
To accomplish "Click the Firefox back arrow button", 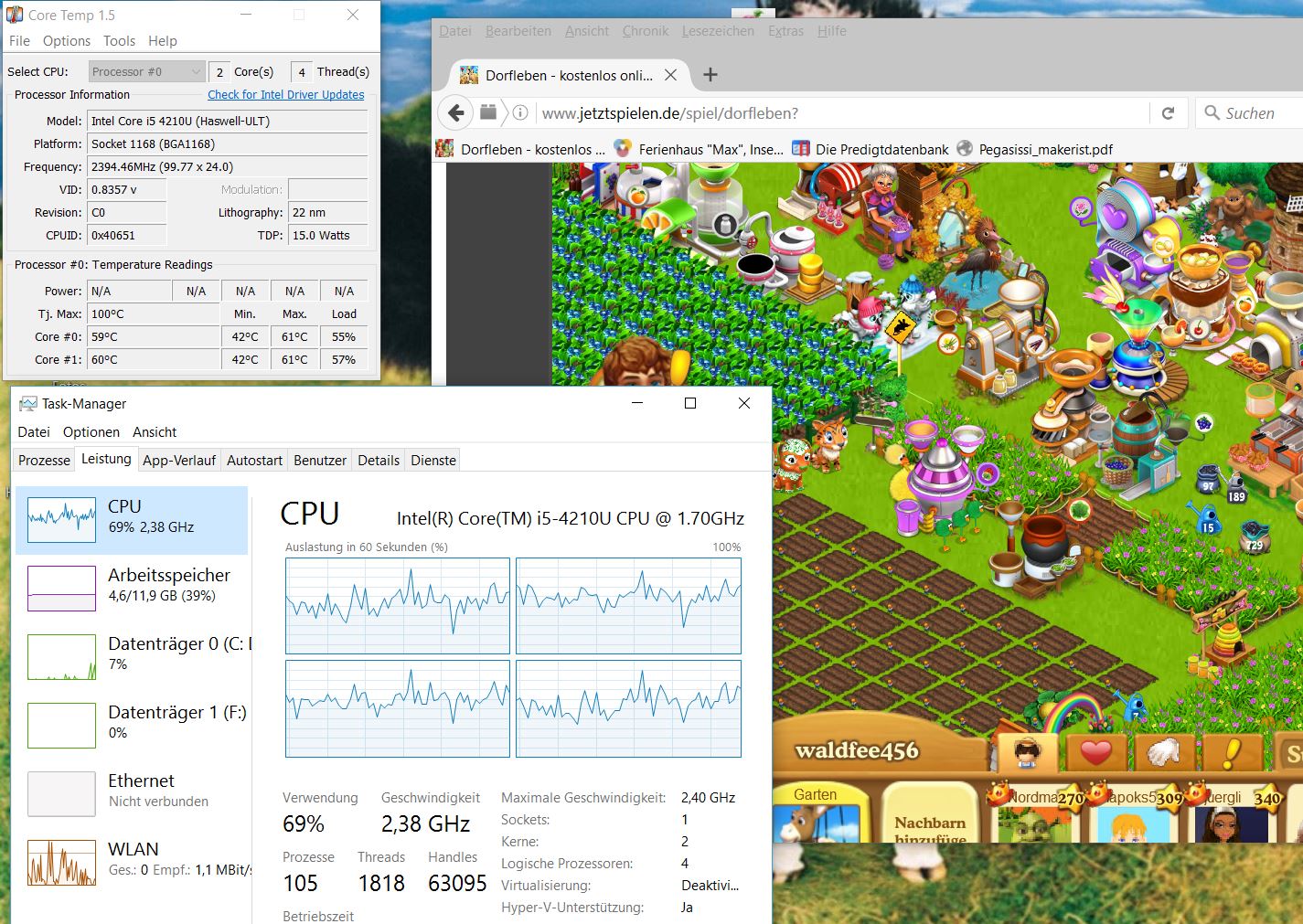I will pyautogui.click(x=456, y=113).
